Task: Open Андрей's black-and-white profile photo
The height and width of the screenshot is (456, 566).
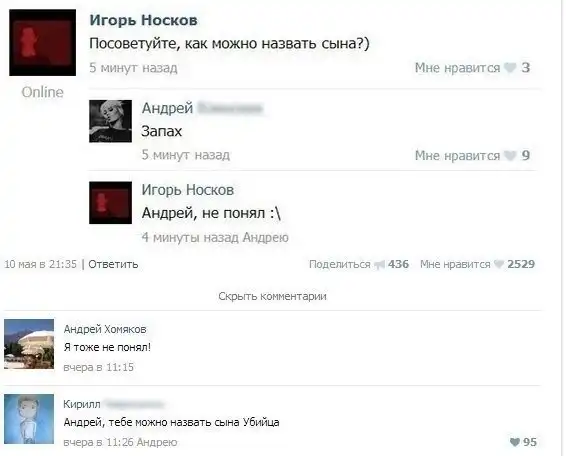Action: (110, 121)
